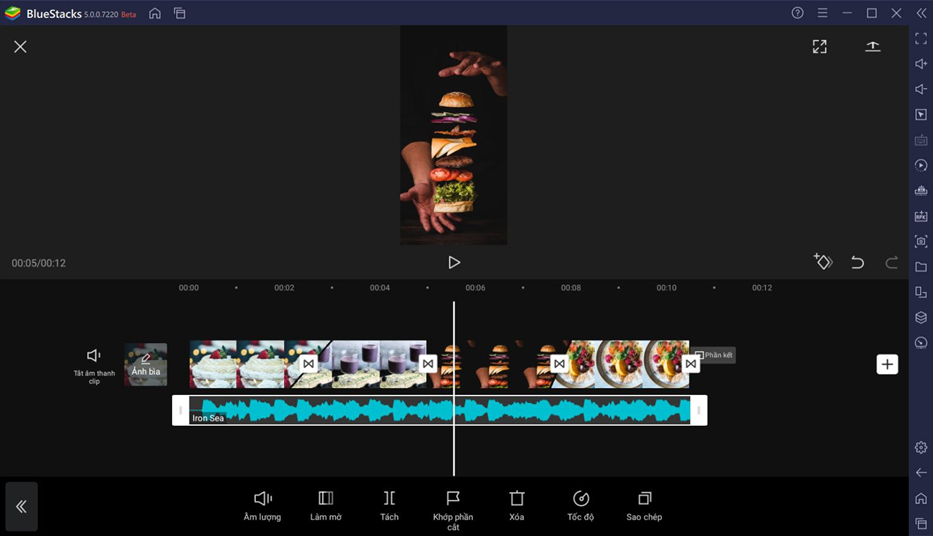Rotate screen via BlueStacks sidebar icon
This screenshot has width=933, height=536.
(921, 292)
